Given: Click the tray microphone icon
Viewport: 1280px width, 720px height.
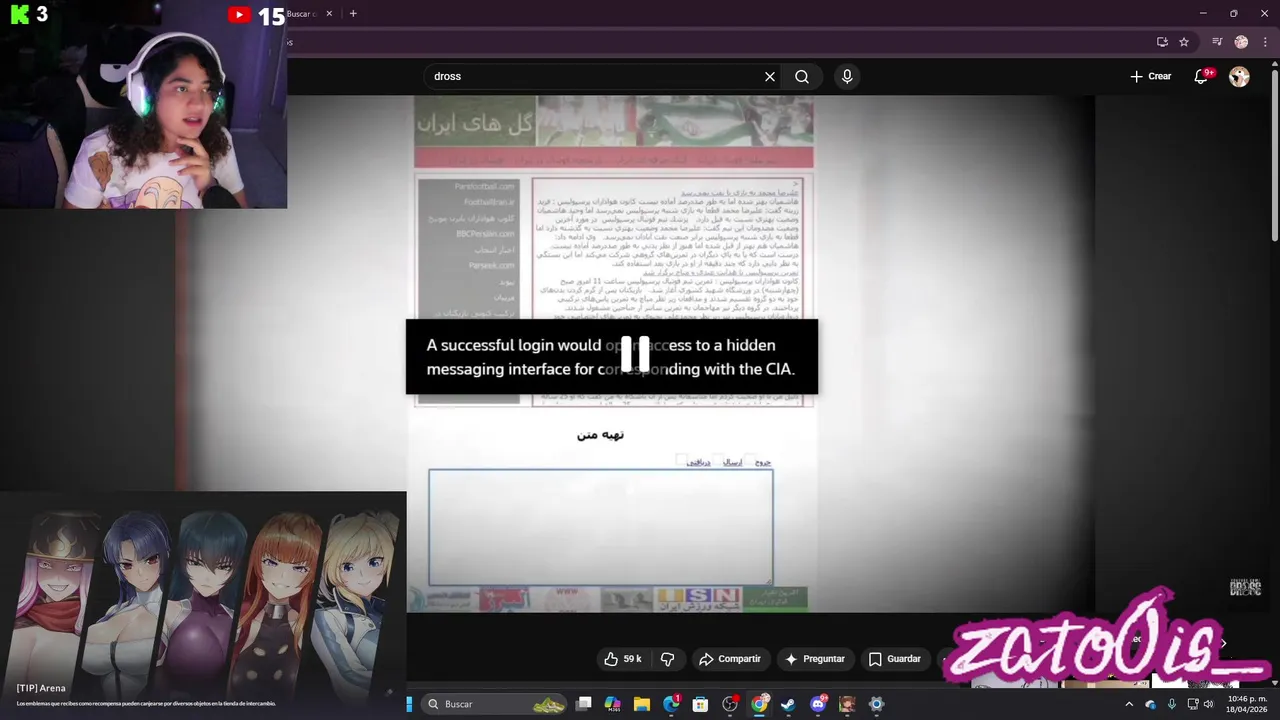Looking at the screenshot, I should pyautogui.click(x=1172, y=704).
